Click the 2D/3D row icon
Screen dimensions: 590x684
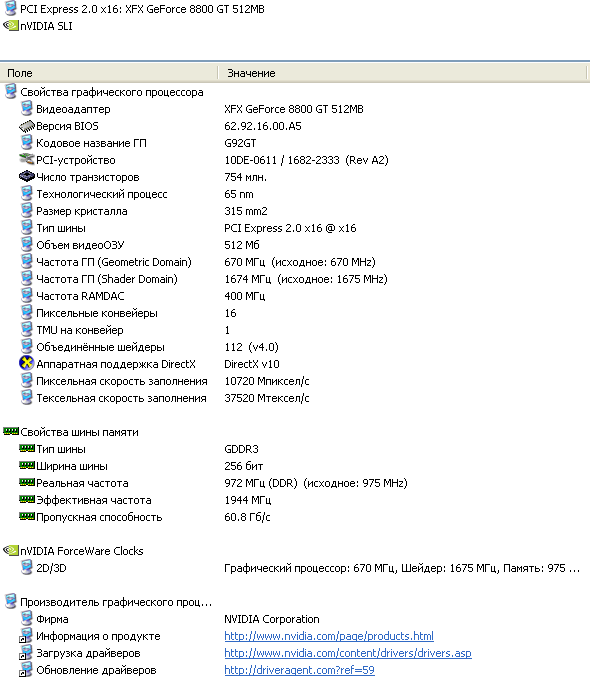(27, 568)
